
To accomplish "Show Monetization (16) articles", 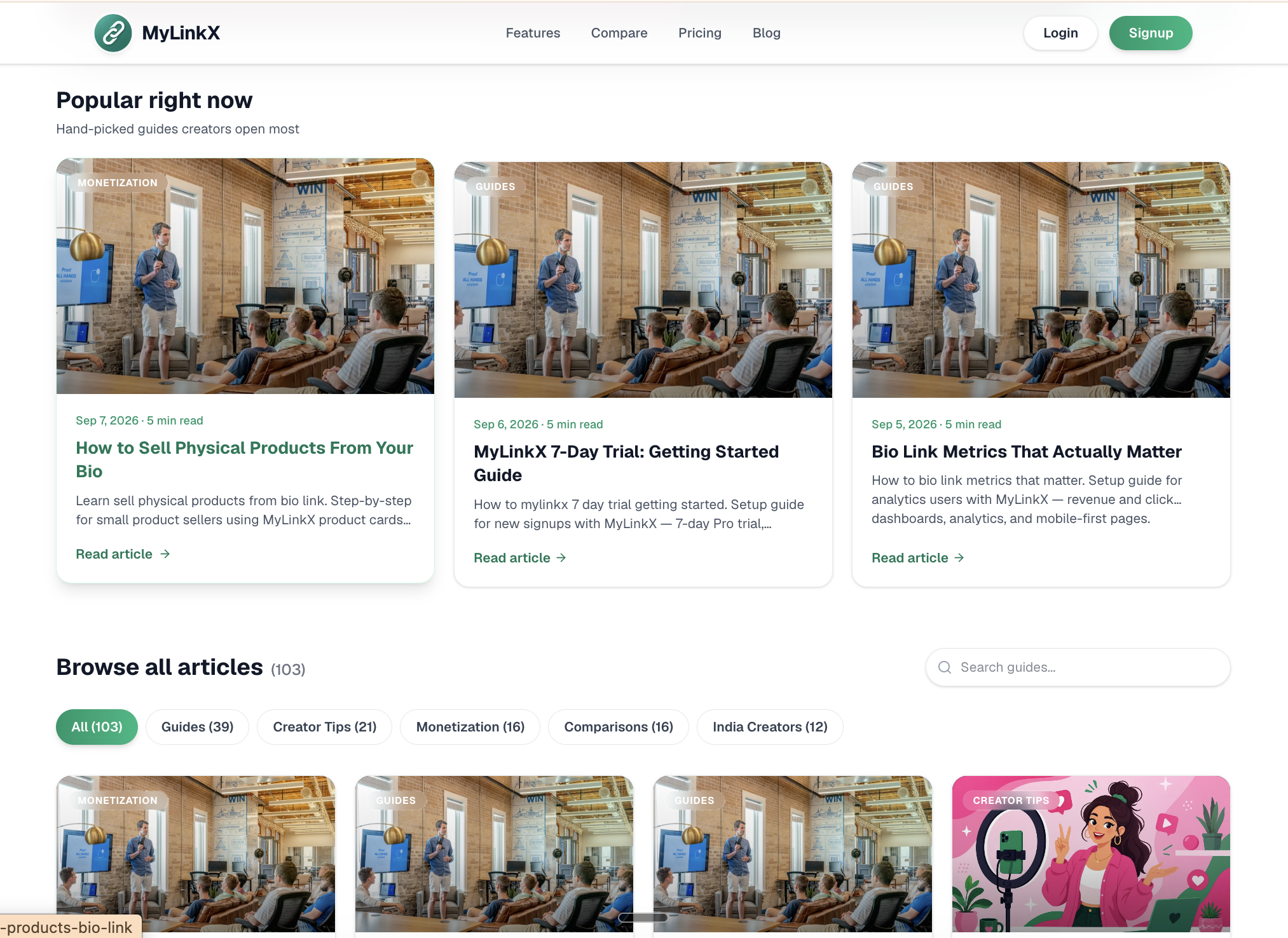I will point(470,727).
